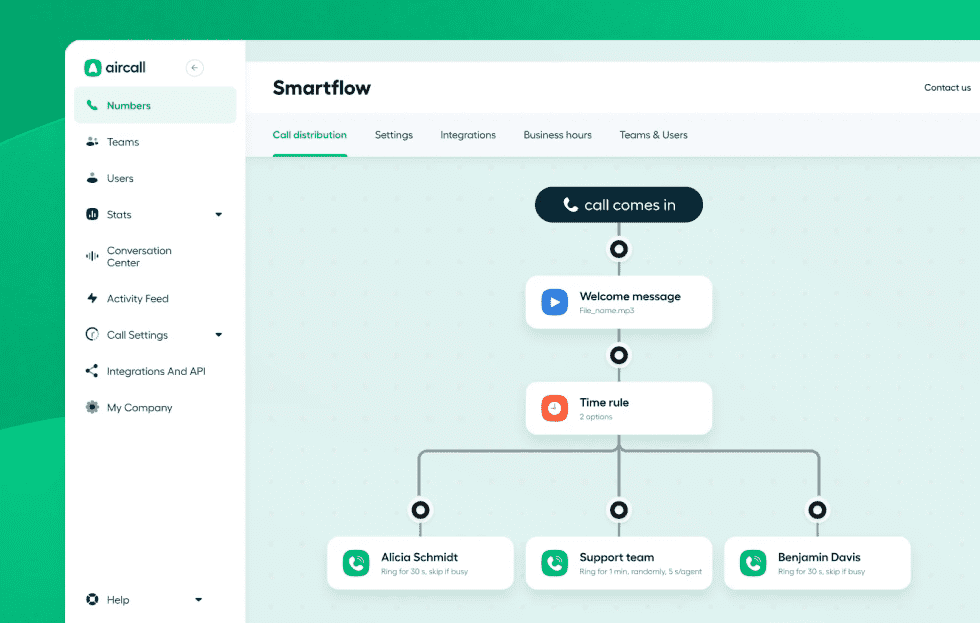Click the play icon on Welcome message node

coord(553,302)
